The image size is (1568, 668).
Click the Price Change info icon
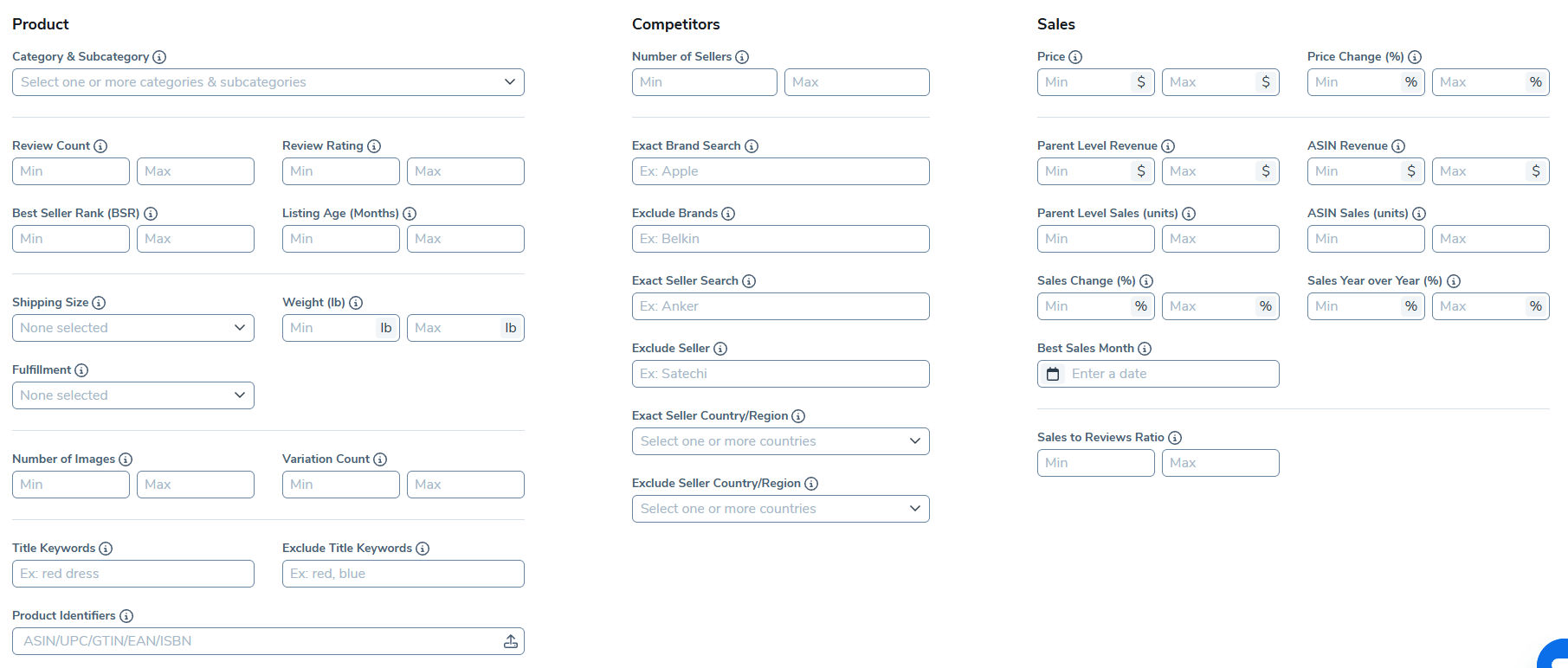[x=1415, y=57]
